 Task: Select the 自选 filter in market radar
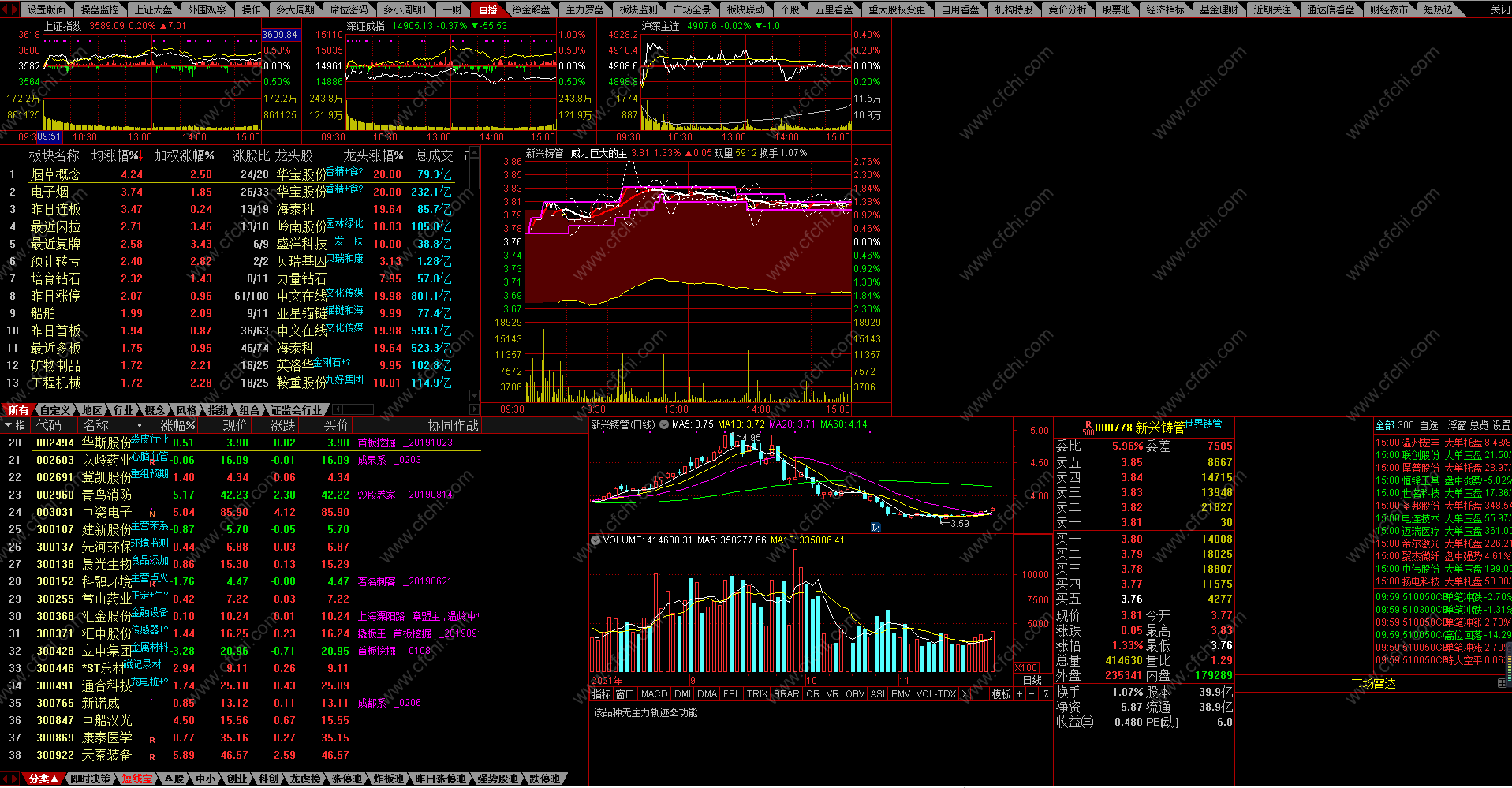pos(1428,425)
